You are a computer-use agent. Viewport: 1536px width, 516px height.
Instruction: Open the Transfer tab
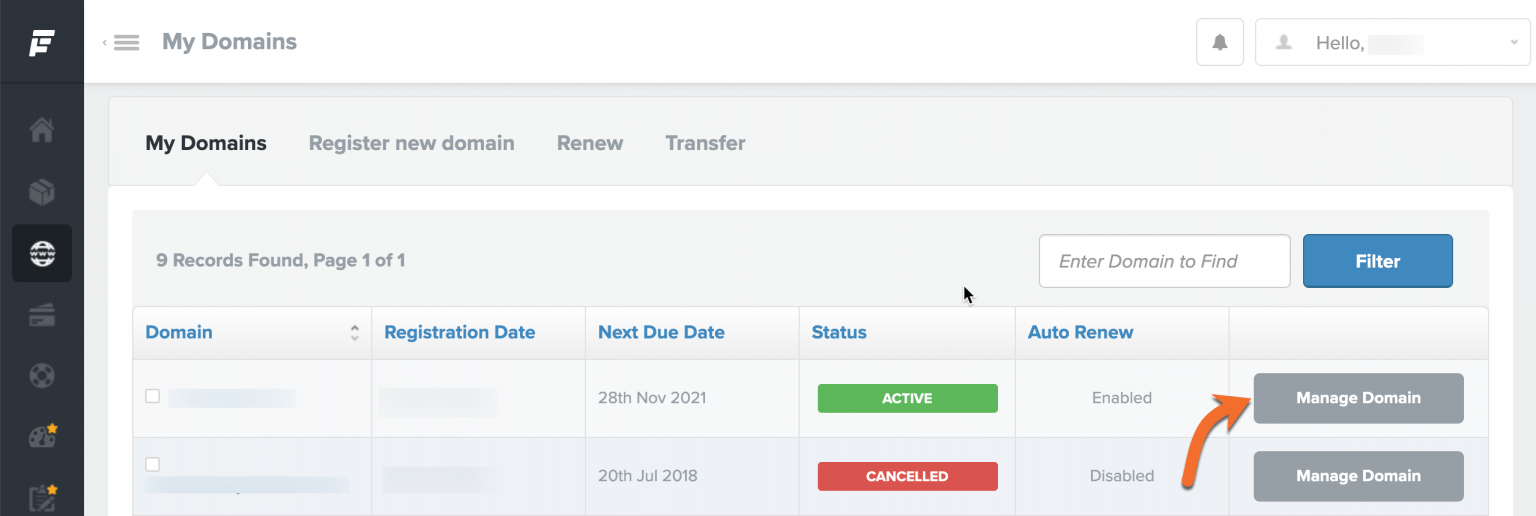coord(705,143)
